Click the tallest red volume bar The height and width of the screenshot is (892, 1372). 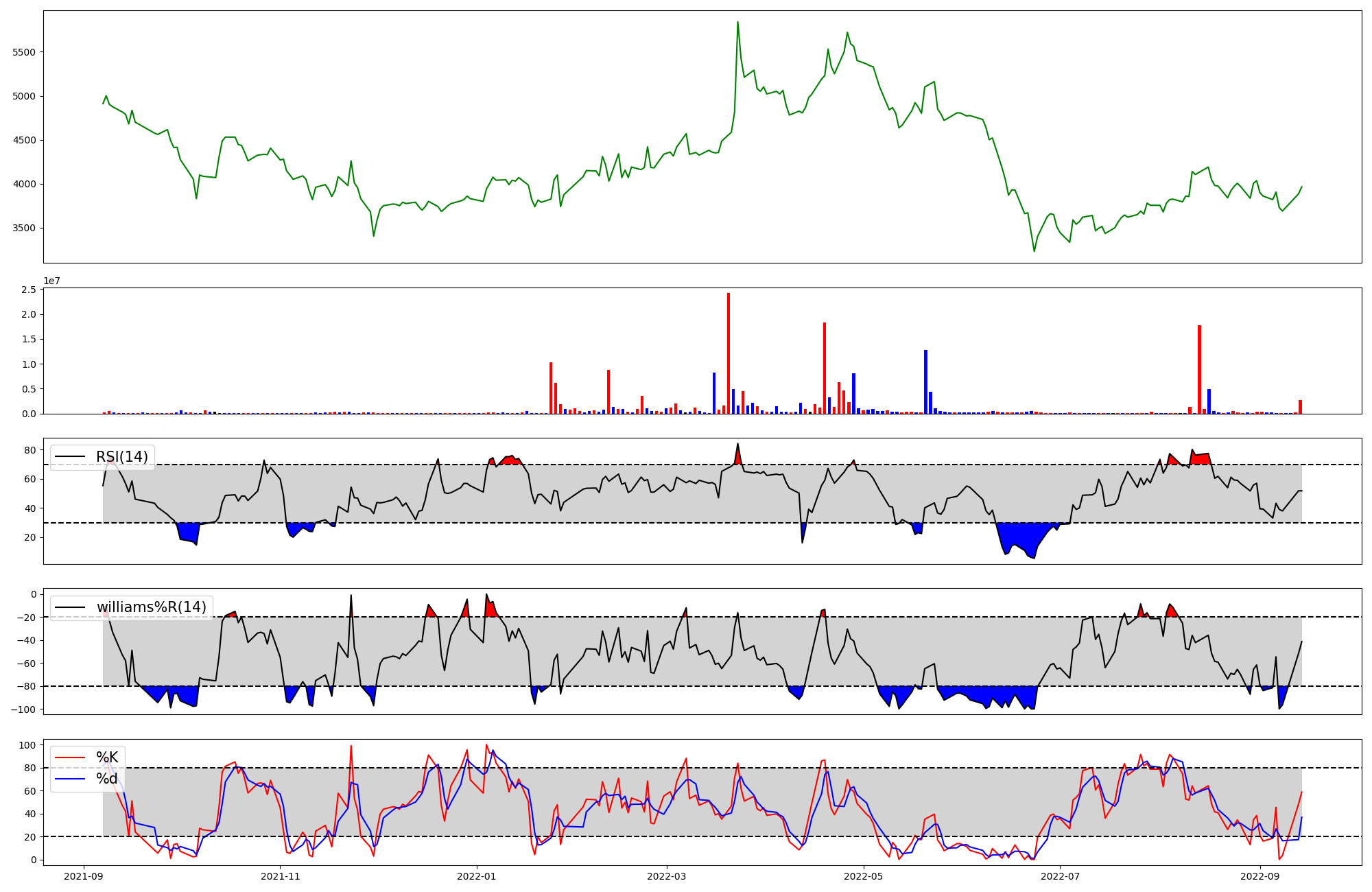click(729, 353)
